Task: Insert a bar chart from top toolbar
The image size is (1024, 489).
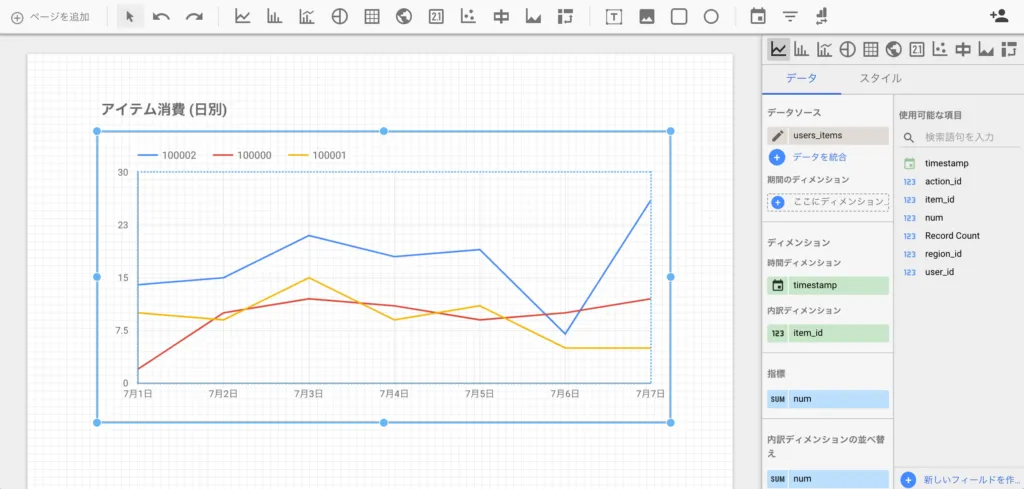Action: click(x=274, y=17)
